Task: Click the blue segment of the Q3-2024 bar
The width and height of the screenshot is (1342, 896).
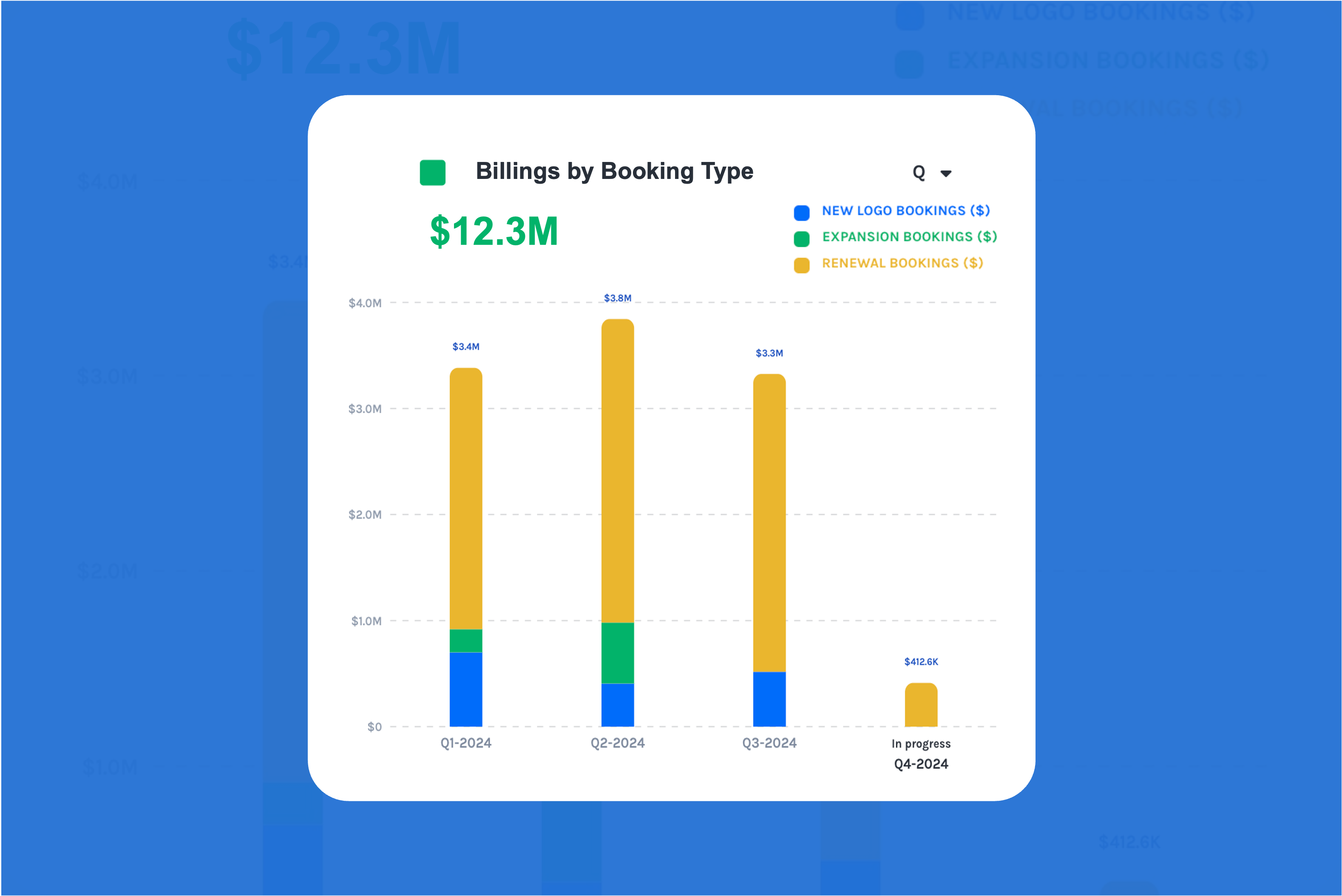Action: click(769, 699)
